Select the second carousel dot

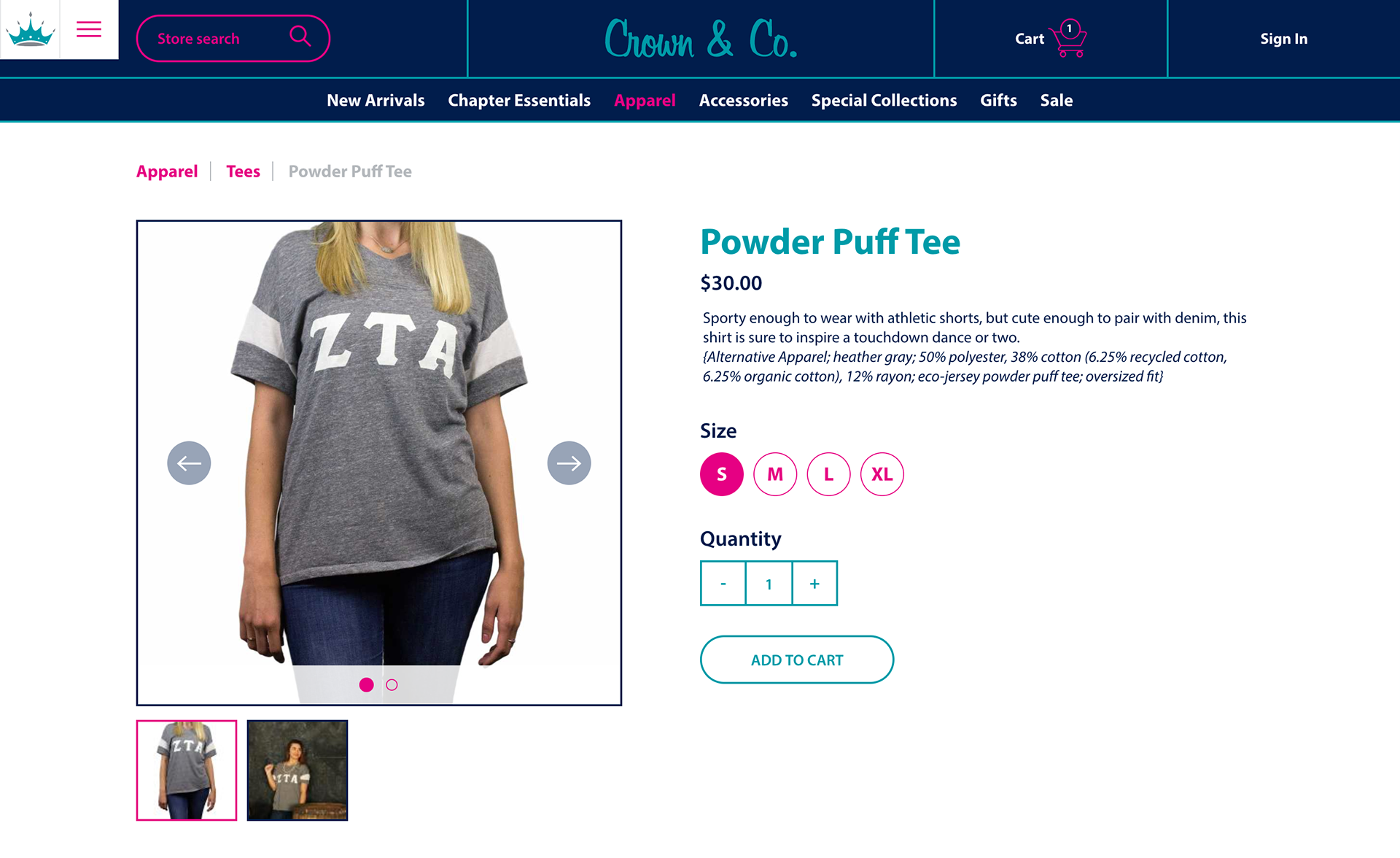392,685
